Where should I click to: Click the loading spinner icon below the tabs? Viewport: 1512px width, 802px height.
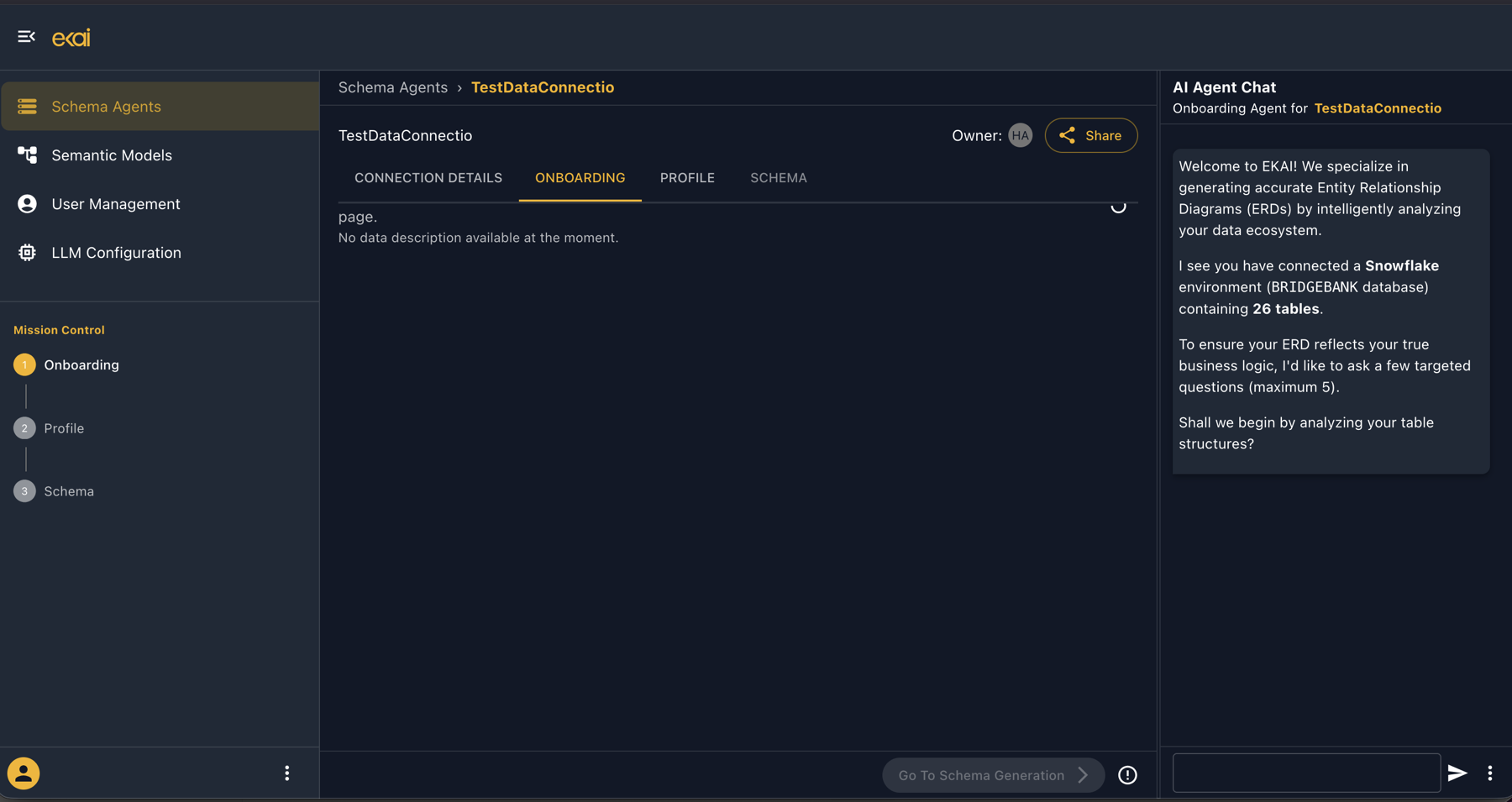coord(1118,207)
